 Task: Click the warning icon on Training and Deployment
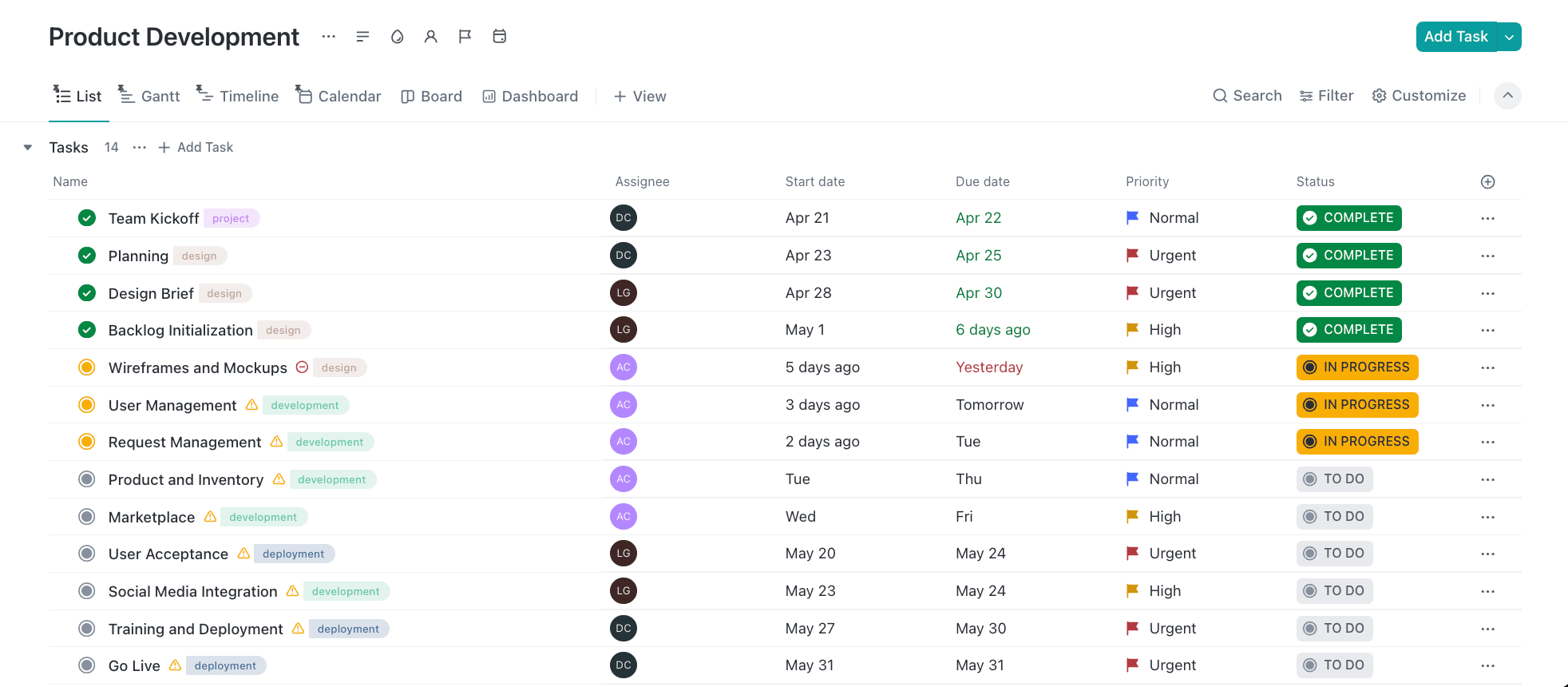(298, 629)
